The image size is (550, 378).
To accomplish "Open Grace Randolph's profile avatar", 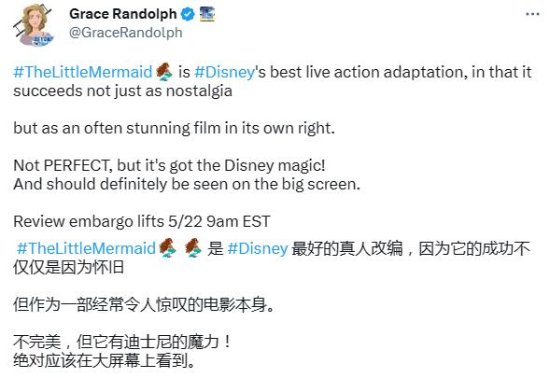I will click(34, 25).
